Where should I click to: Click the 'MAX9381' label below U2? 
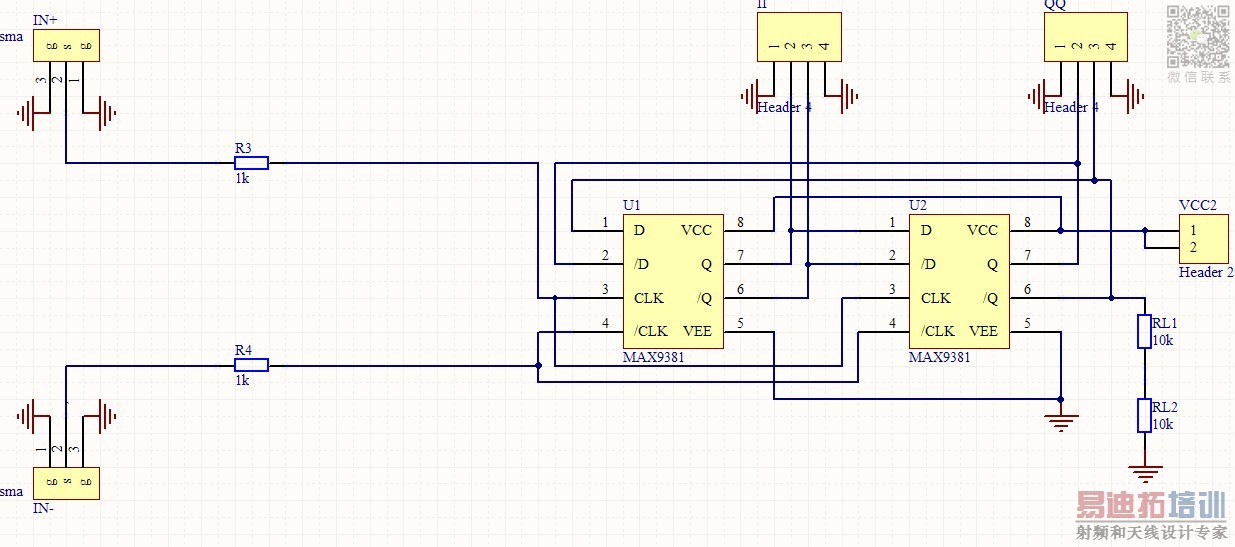pos(939,357)
